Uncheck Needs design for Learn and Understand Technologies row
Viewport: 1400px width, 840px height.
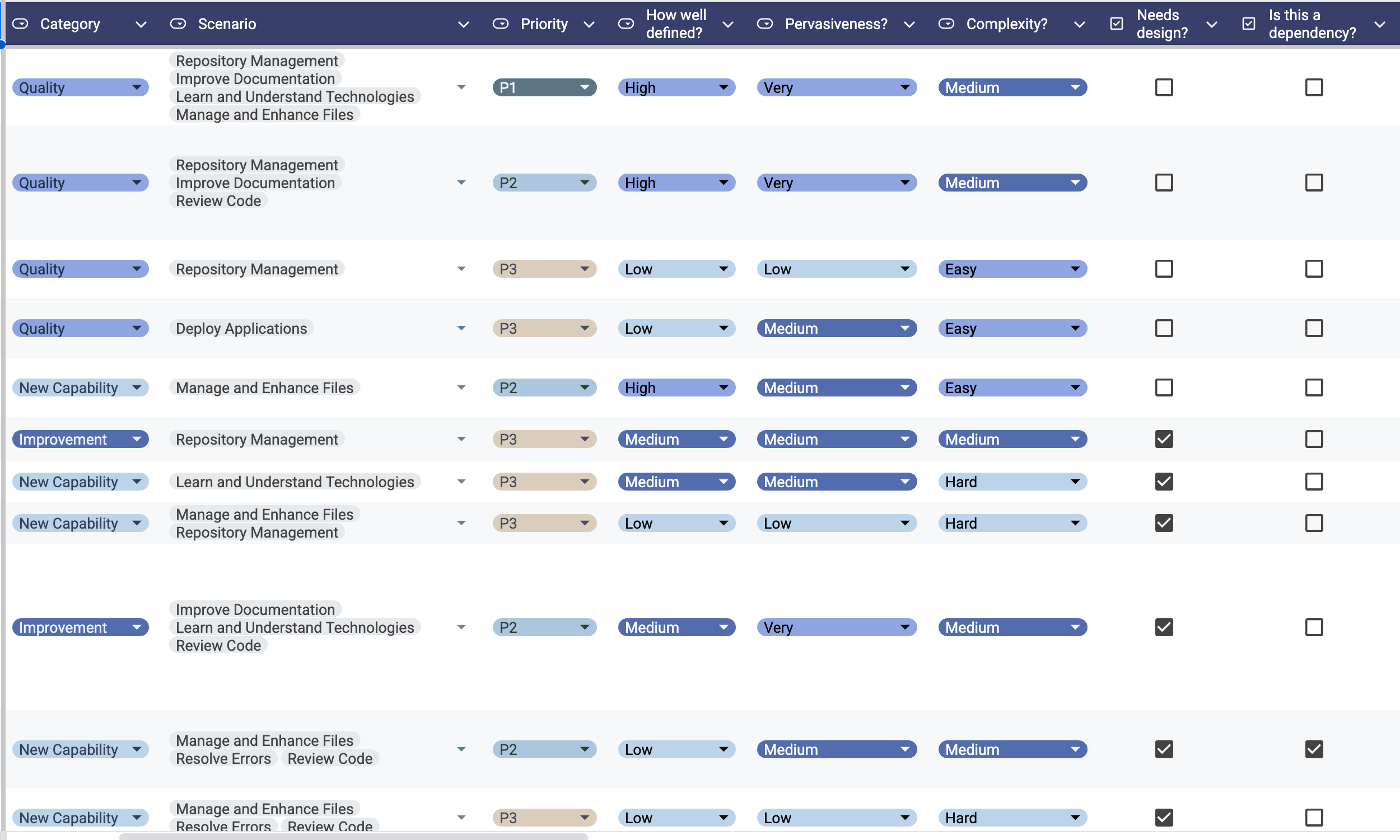point(1164,482)
